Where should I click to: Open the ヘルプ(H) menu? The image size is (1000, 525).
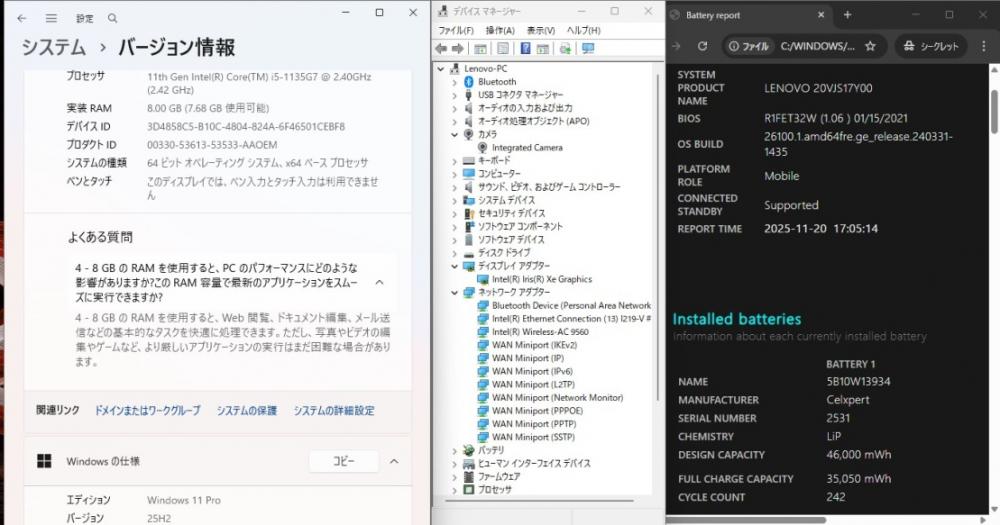pos(584,30)
